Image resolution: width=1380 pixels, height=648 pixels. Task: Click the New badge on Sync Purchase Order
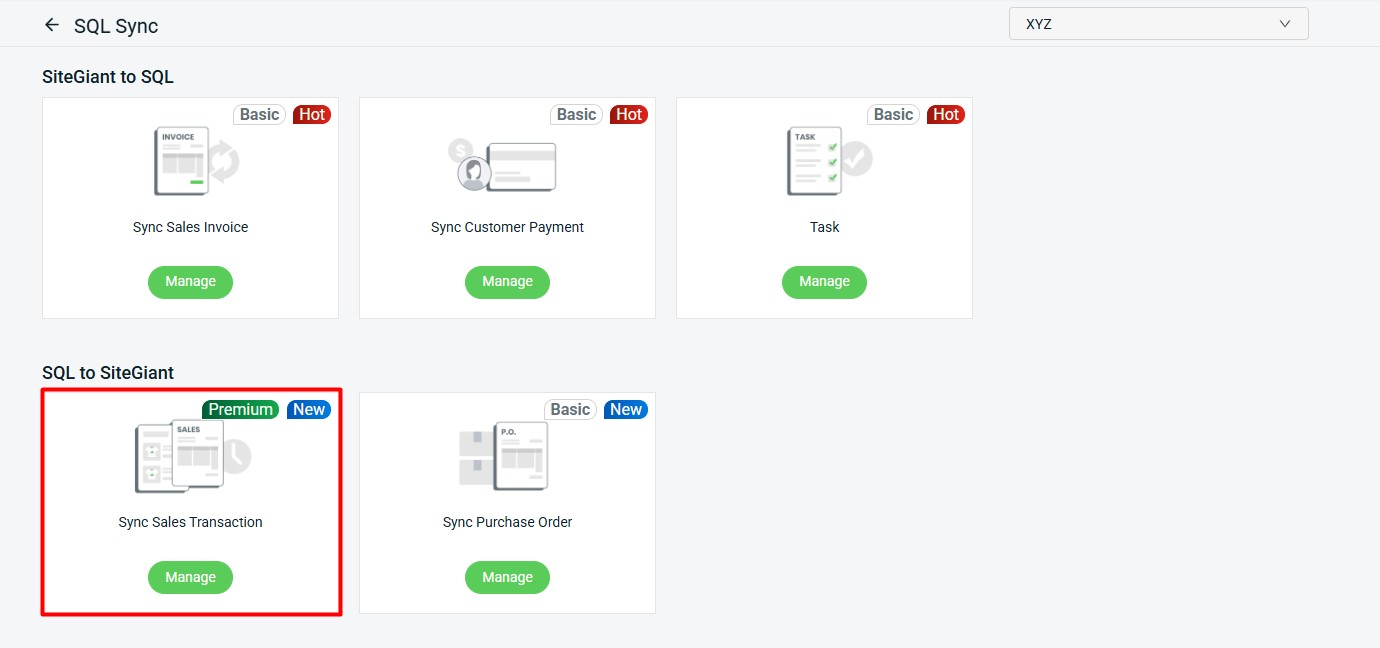(x=625, y=409)
